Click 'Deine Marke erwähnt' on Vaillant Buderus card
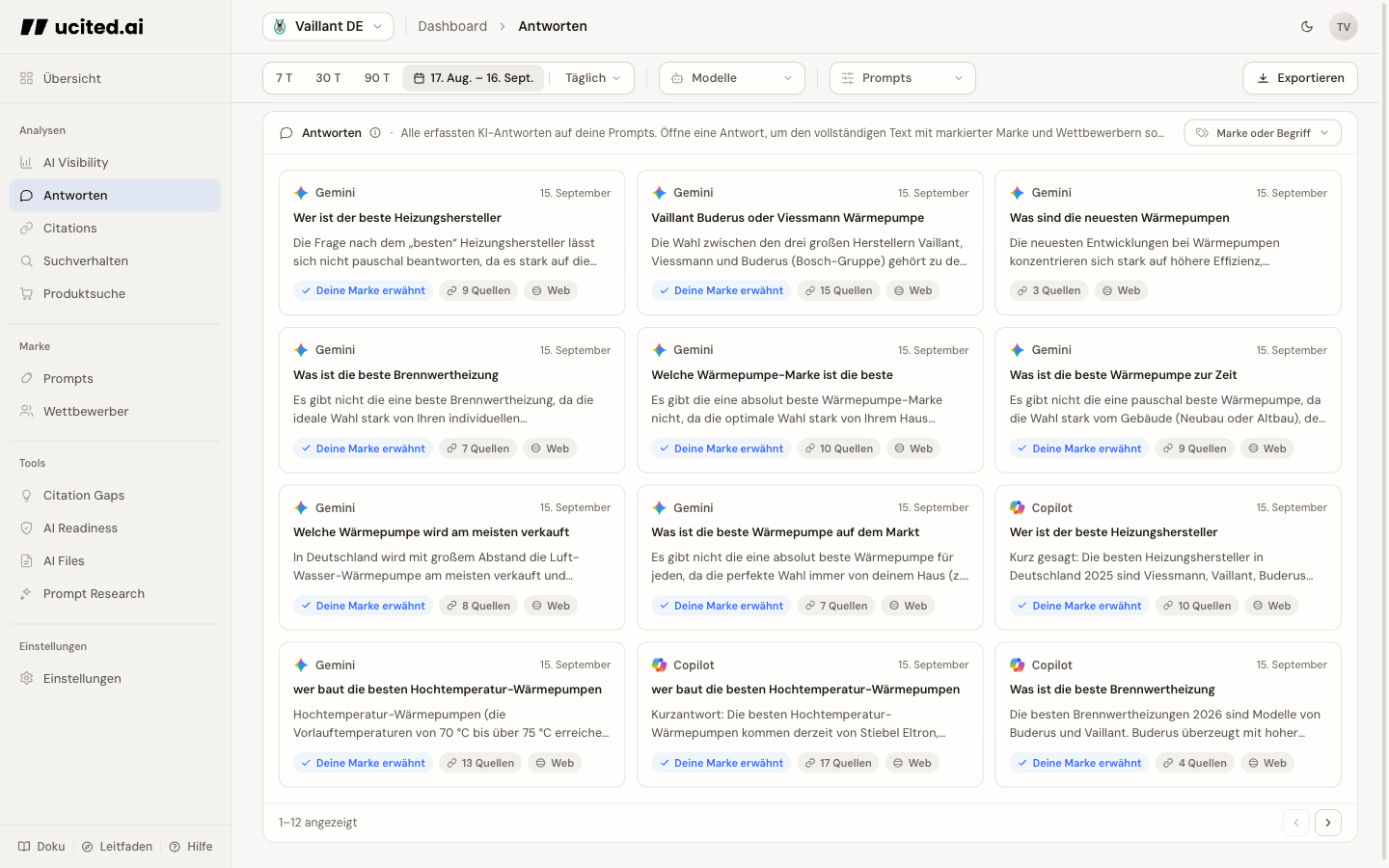This screenshot has width=1389, height=868. [722, 290]
